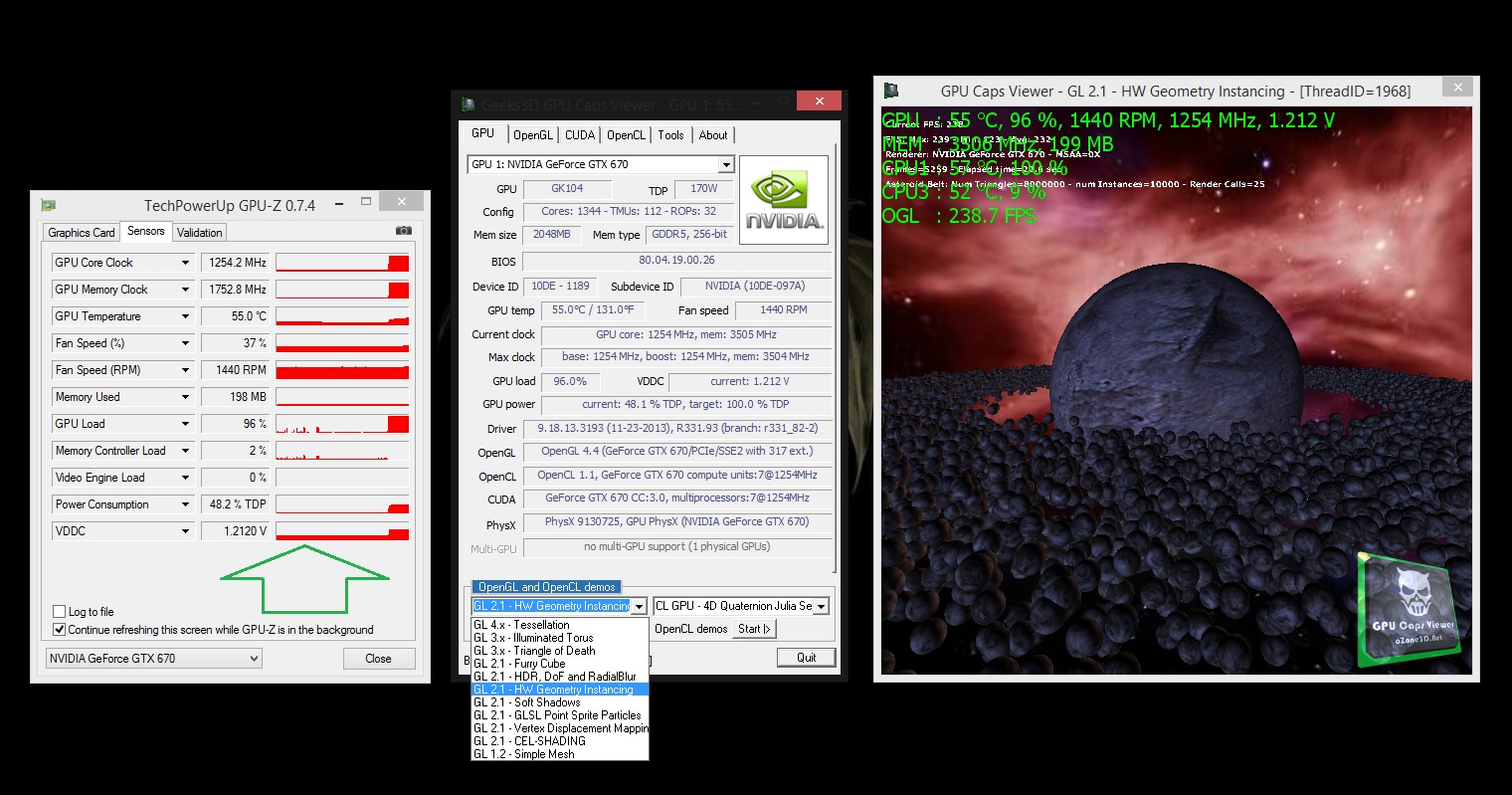Click the 48.2 % TDP power consumption value
This screenshot has width=1512, height=795.
(236, 504)
